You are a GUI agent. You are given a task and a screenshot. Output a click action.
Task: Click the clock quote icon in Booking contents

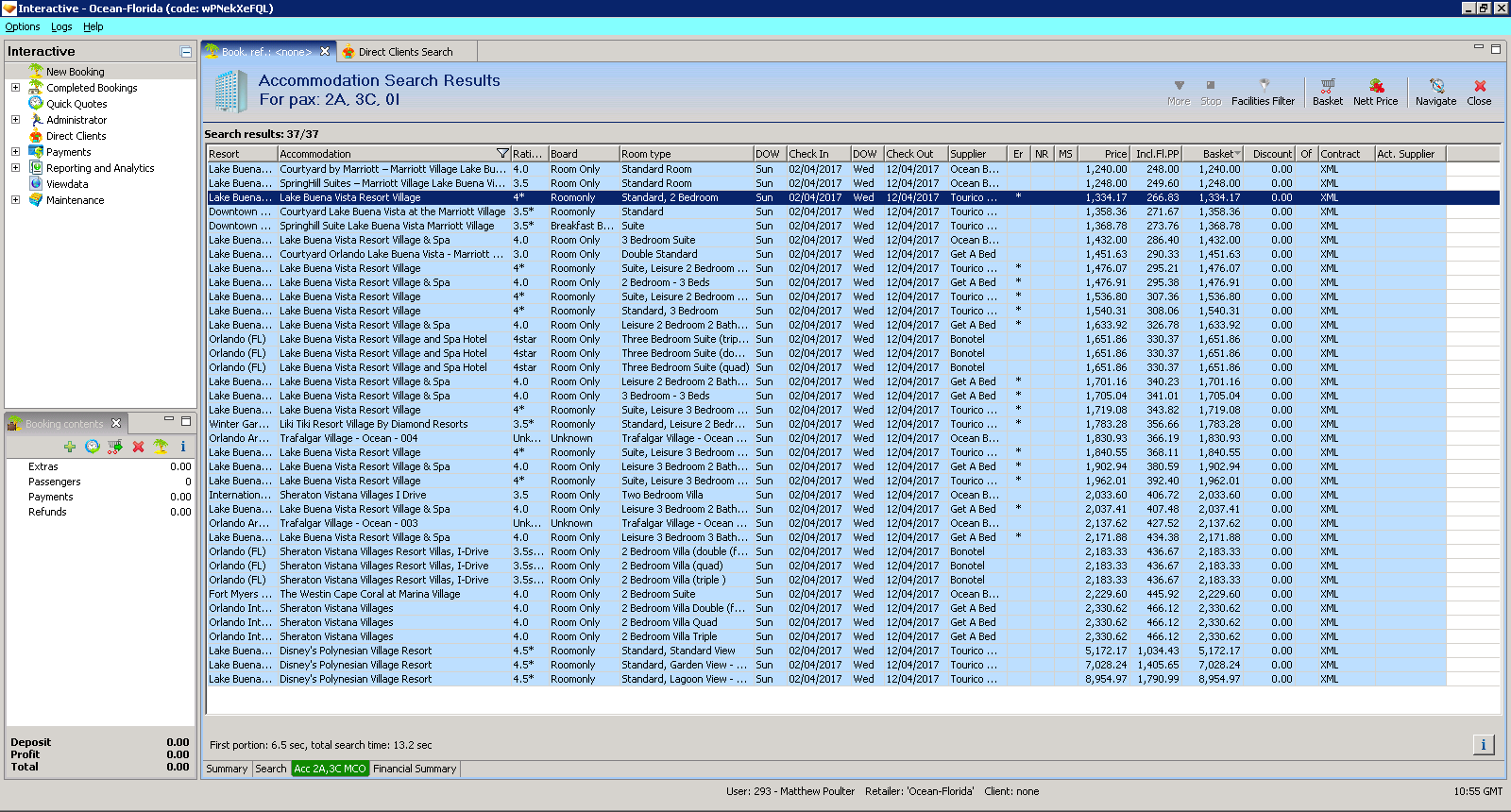(x=93, y=447)
